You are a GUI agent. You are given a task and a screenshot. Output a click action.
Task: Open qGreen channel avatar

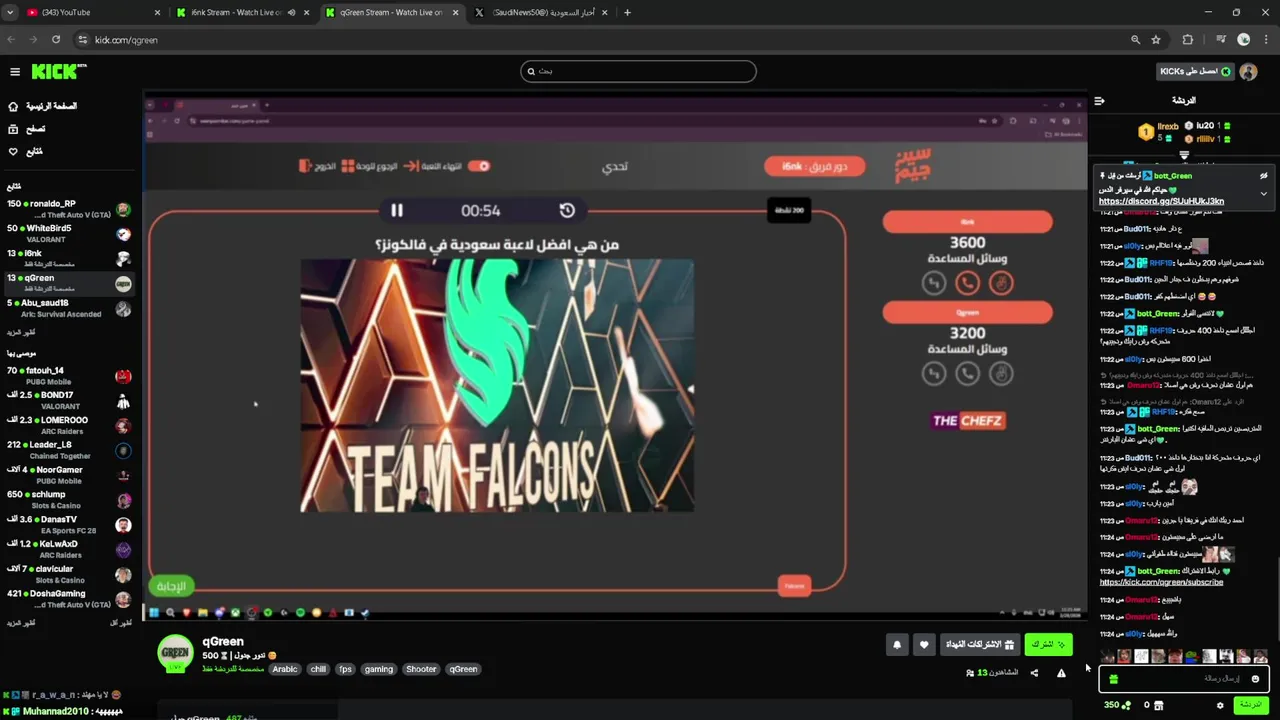tap(176, 652)
